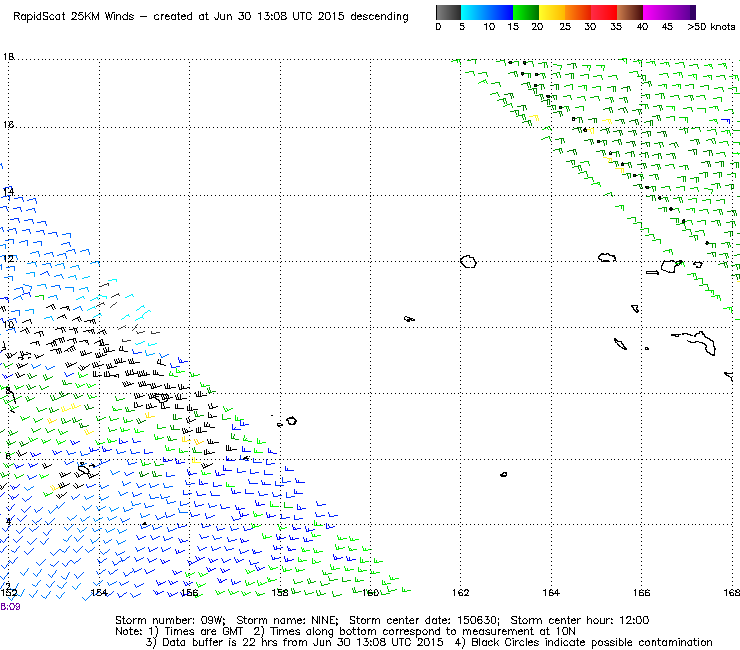Click the latitude label "14" on left axis
Image resolution: width=740 pixels, height=650 pixels.
click(x=8, y=192)
